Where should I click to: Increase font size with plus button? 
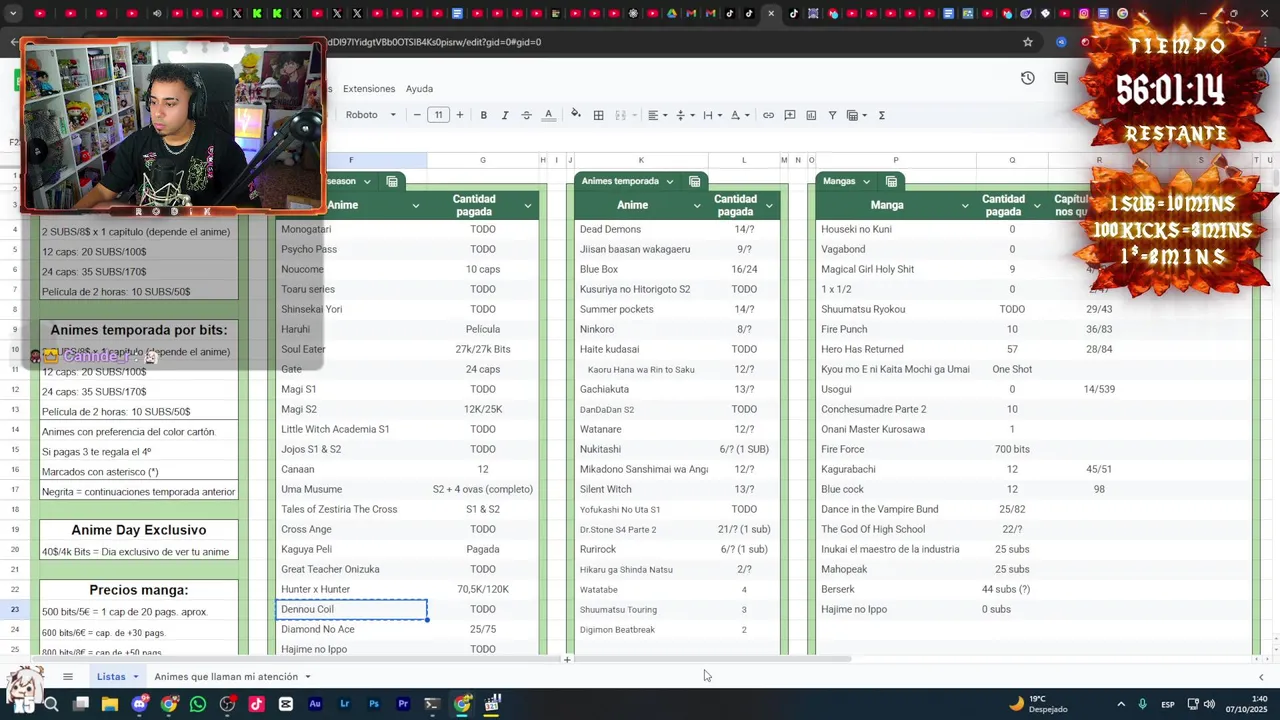tap(460, 115)
